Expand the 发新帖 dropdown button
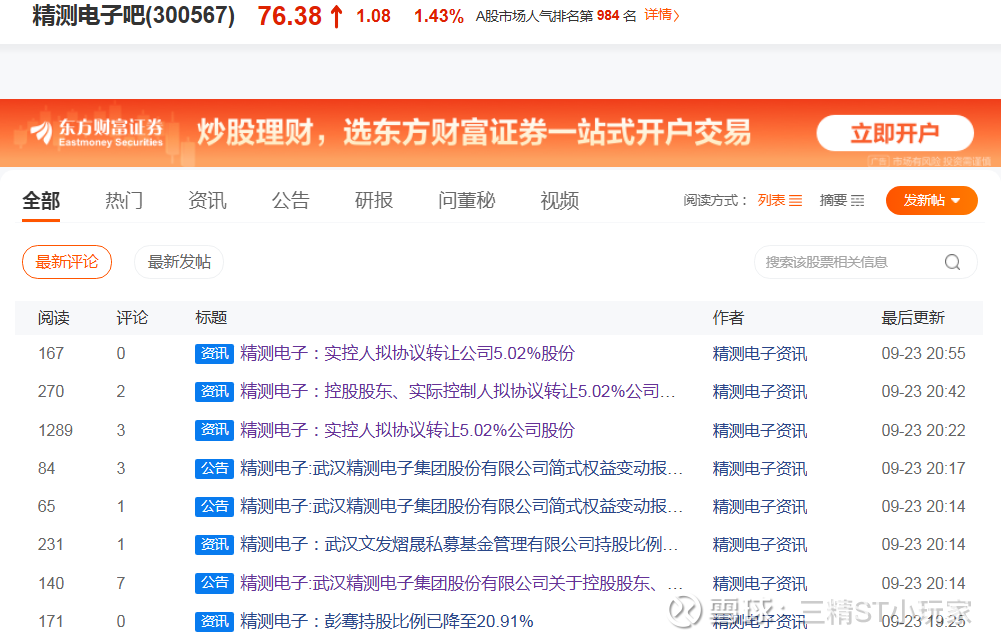This screenshot has height=642, width=1001. 932,200
